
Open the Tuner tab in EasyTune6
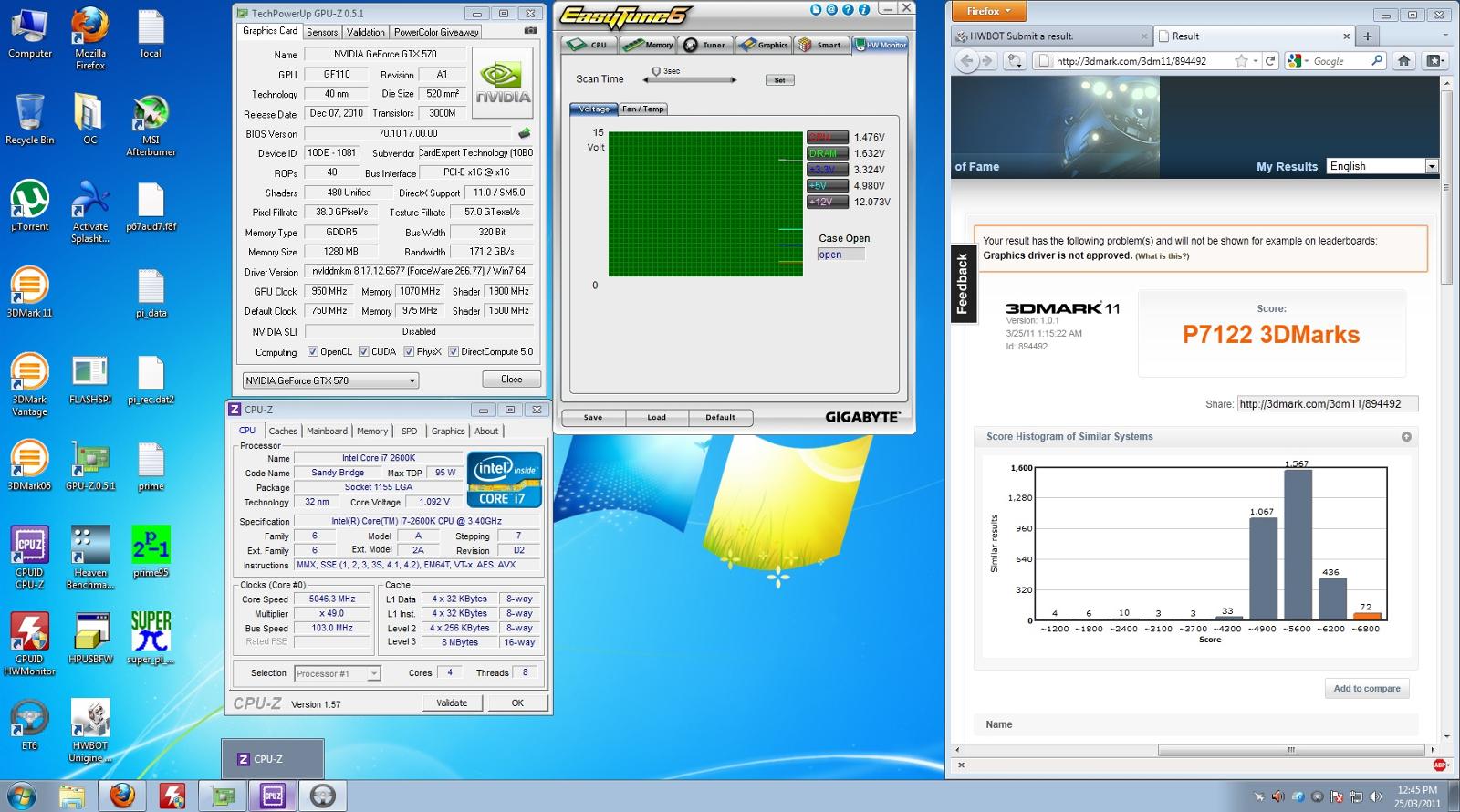tap(705, 45)
